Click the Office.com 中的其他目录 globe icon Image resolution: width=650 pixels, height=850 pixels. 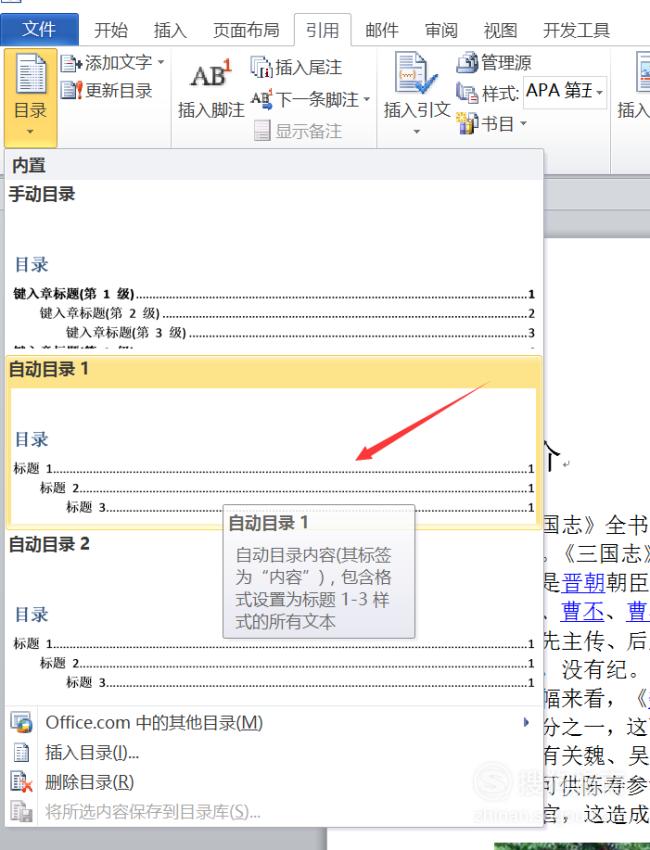pos(22,723)
